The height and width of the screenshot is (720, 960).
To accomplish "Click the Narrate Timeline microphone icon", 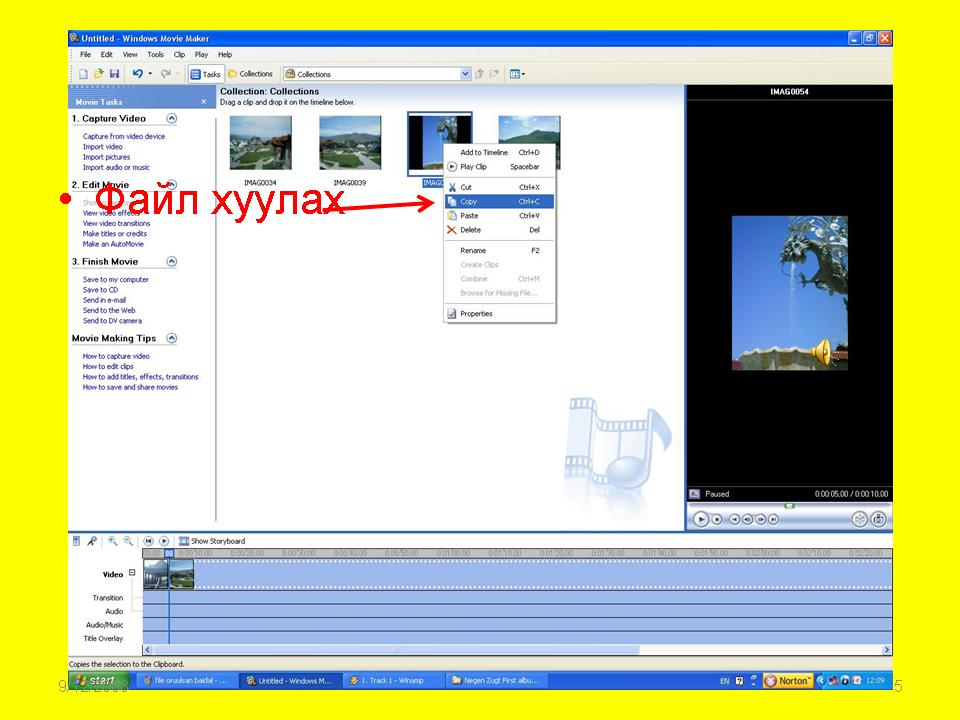I will [x=91, y=541].
